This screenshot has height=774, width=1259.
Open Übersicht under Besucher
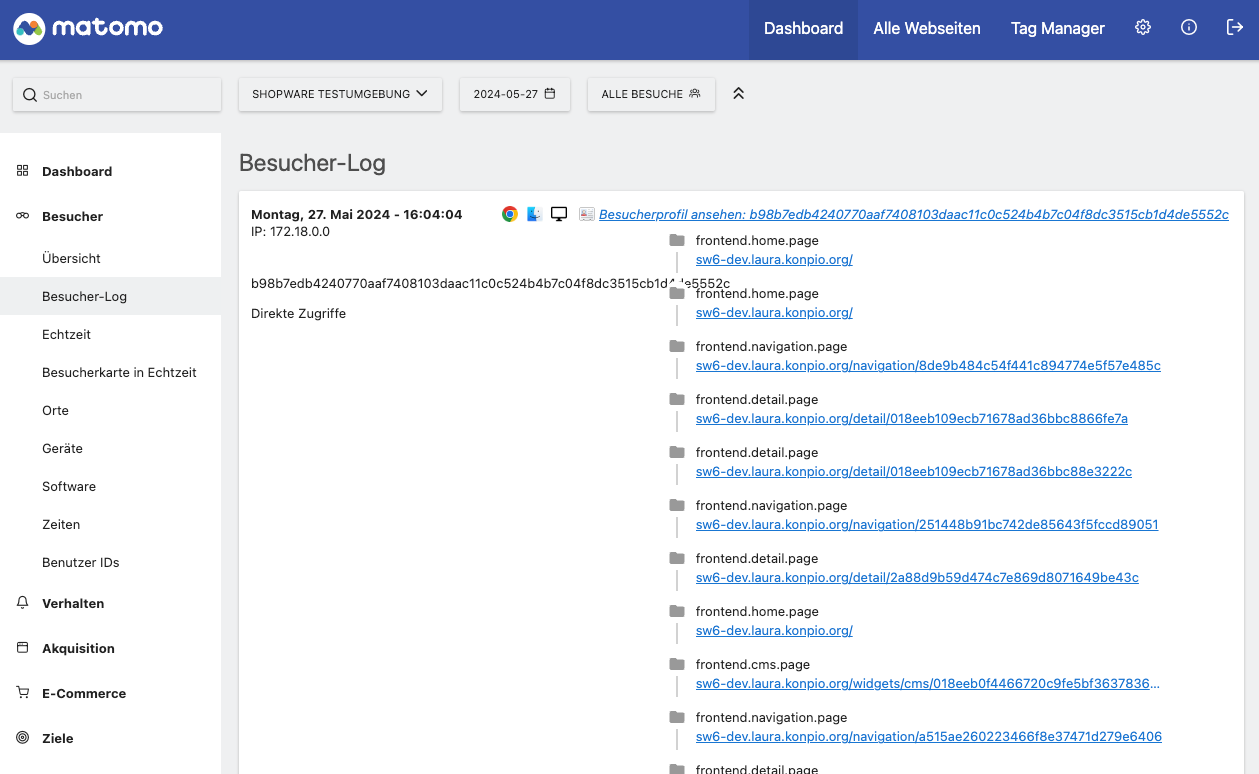[x=71, y=258]
